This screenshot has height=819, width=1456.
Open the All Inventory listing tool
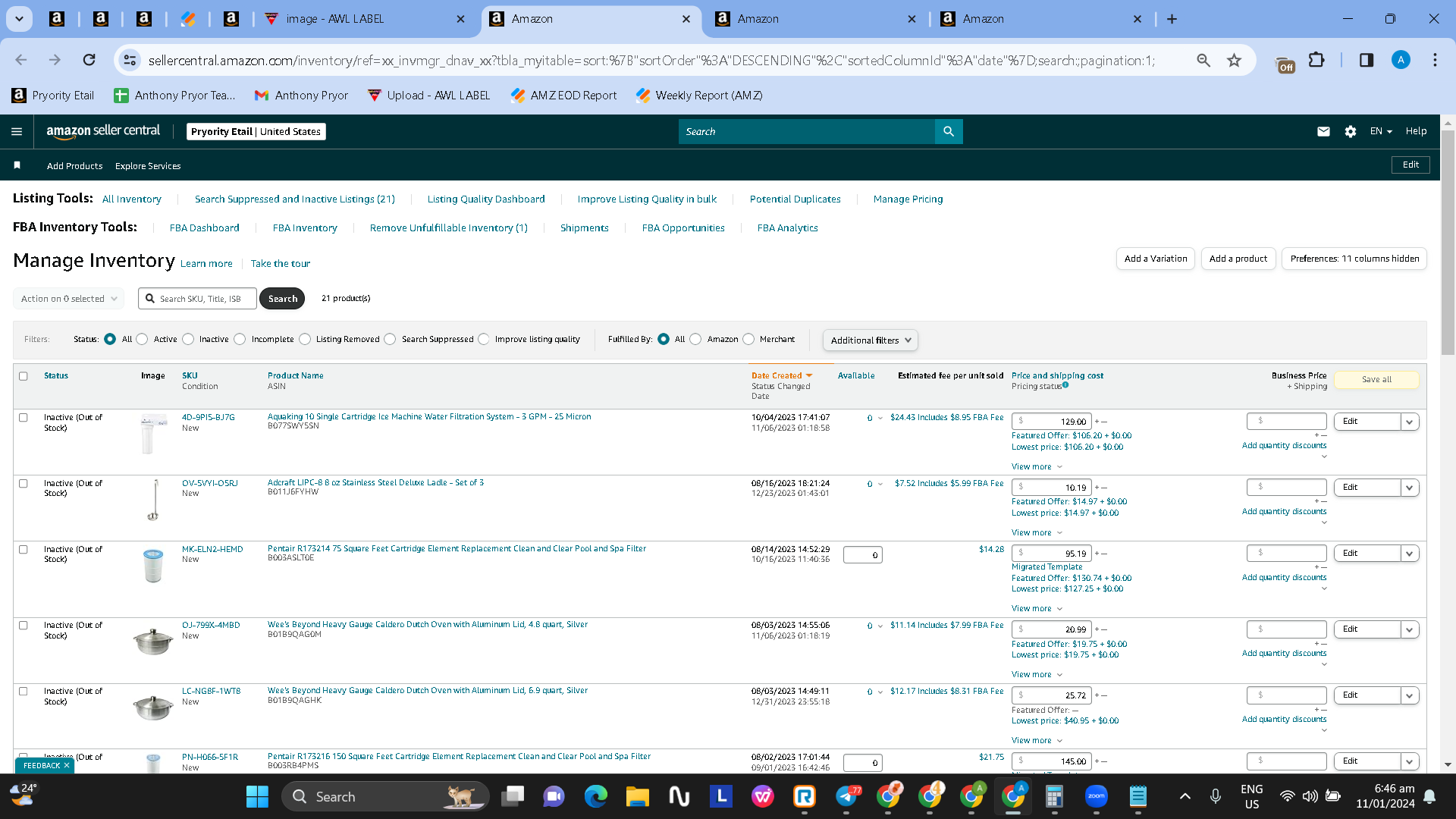click(132, 199)
